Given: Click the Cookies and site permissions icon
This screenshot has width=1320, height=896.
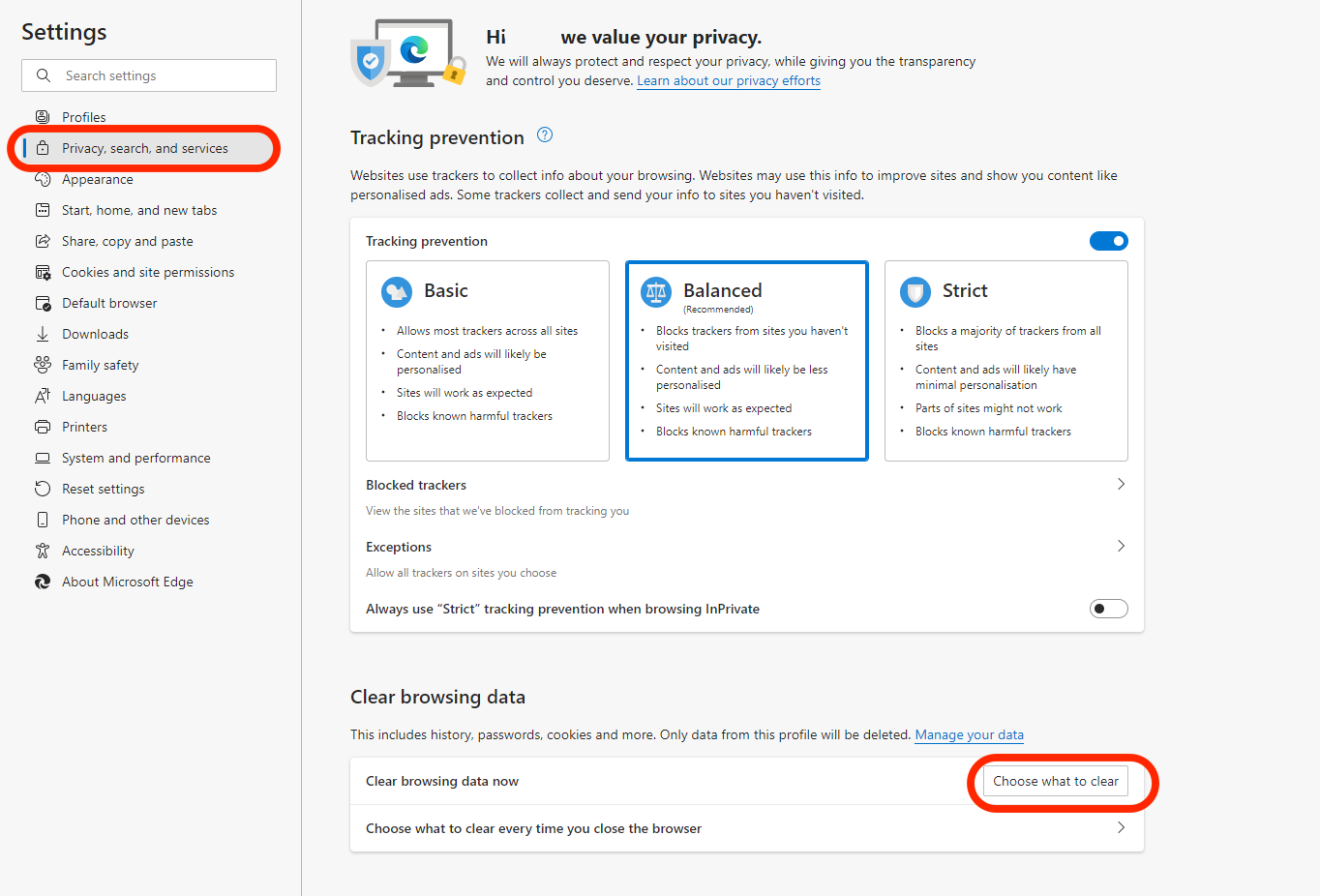Looking at the screenshot, I should (43, 272).
